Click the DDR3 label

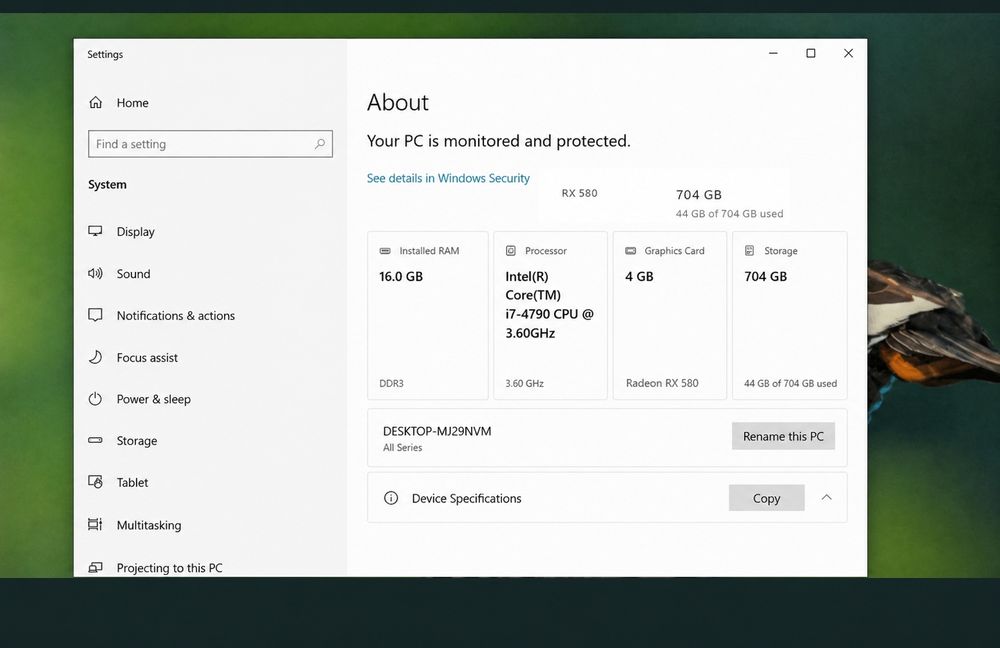click(391, 383)
